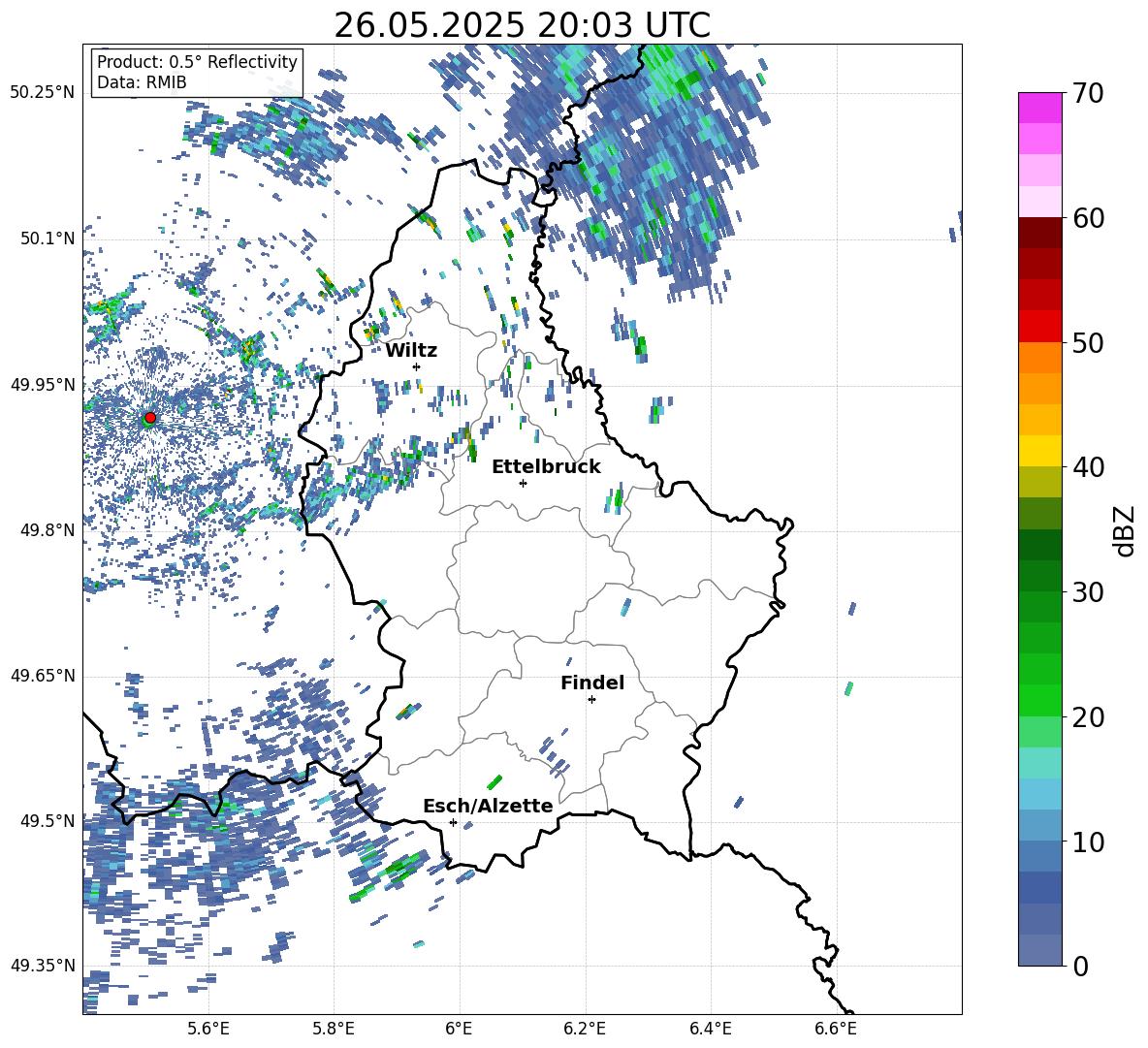Click the 49.5°N latitude label
The width and height of the screenshot is (1148, 1048).
click(48, 821)
